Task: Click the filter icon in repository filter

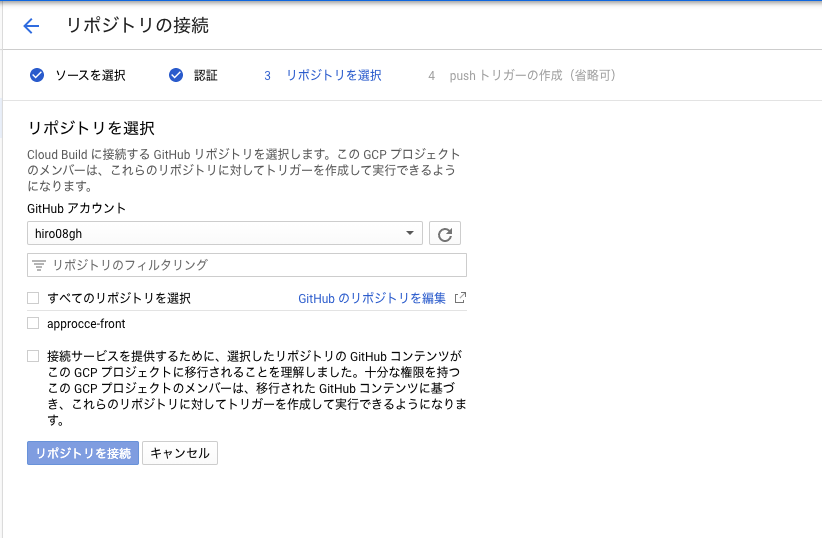Action: 39,265
